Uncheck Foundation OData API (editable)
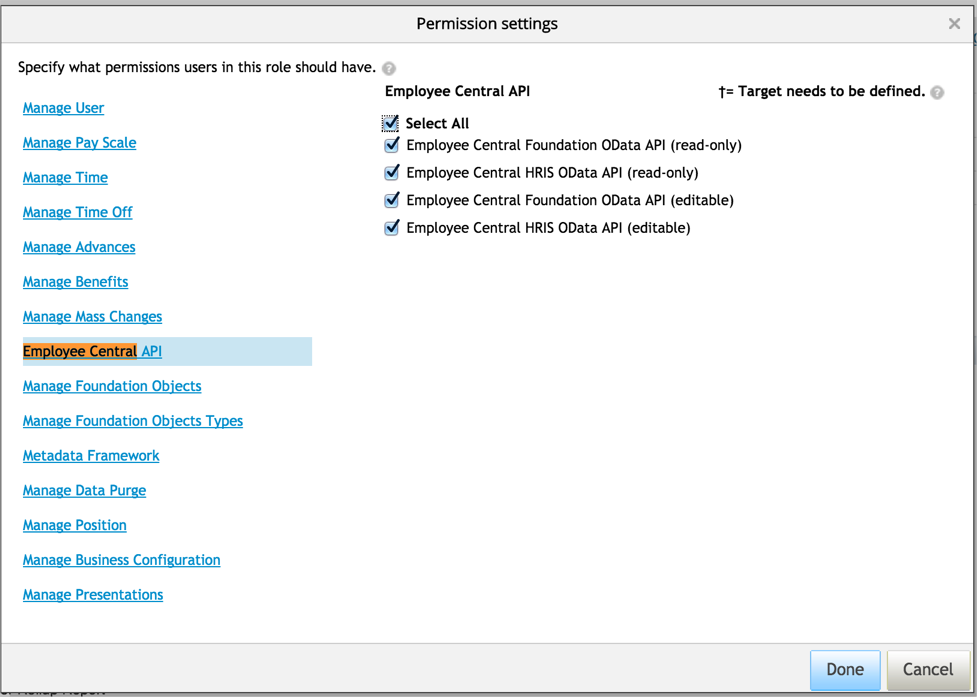This screenshot has height=697, width=977. (x=392, y=200)
